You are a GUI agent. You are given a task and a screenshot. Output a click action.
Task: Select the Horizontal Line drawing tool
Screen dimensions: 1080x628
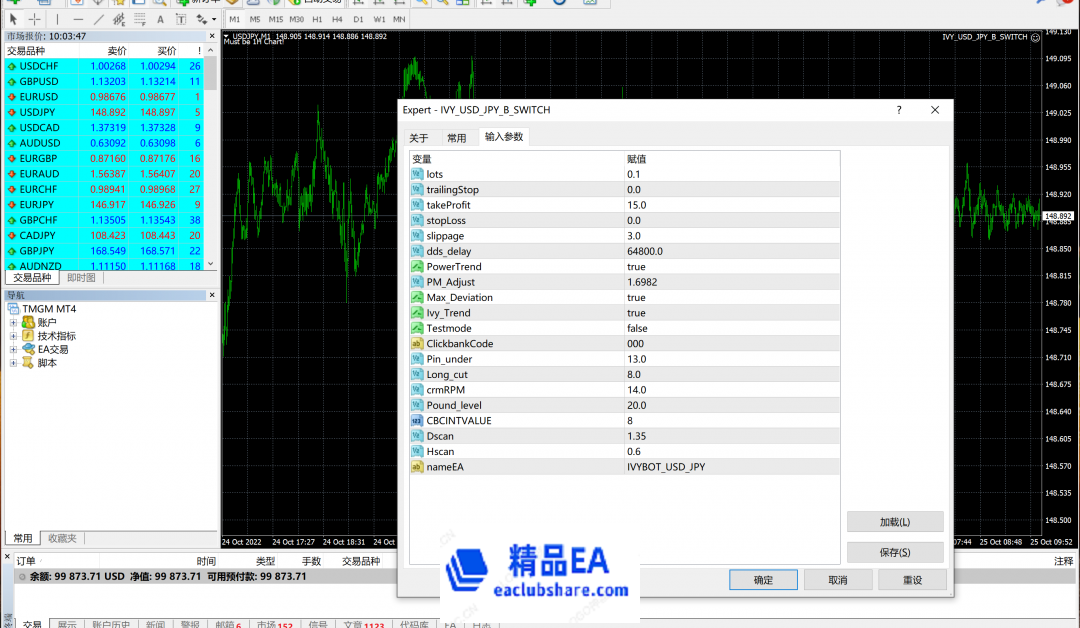(78, 18)
